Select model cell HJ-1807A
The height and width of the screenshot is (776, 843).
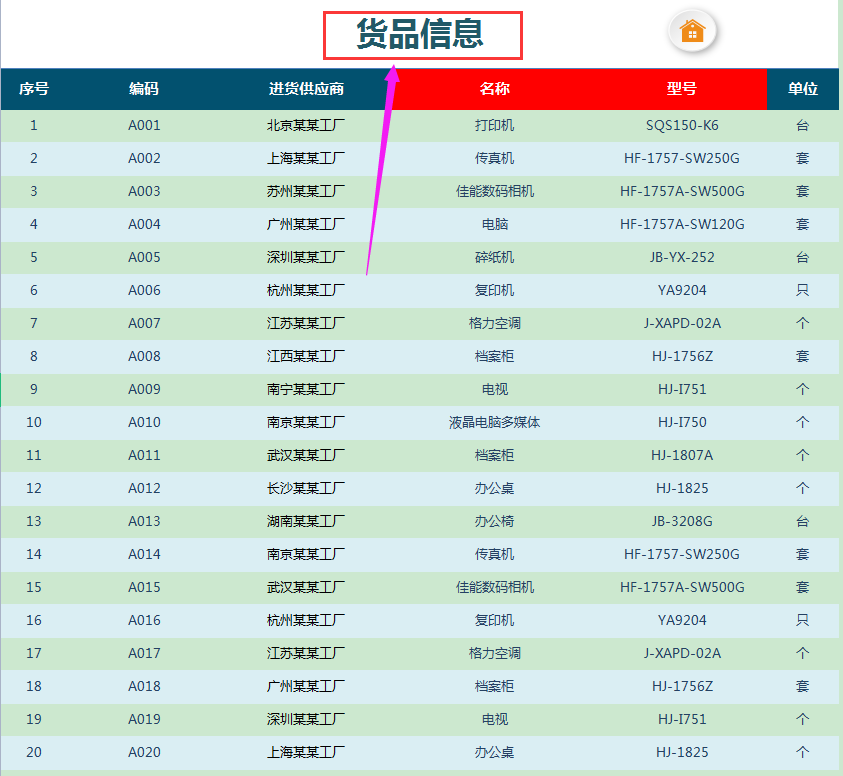[x=682, y=455]
